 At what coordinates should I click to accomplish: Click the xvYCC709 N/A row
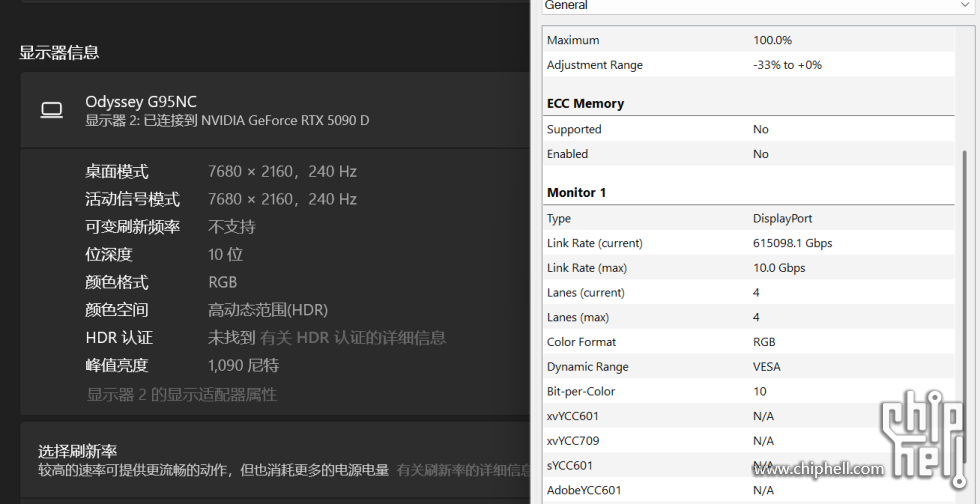[749, 441]
